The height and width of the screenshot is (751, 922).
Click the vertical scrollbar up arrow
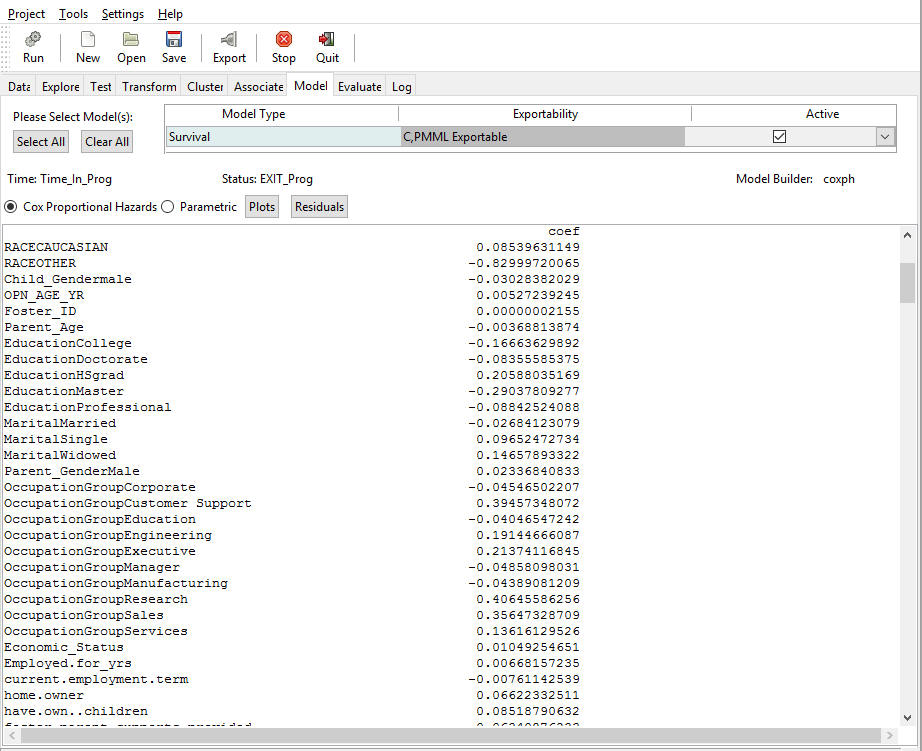pyautogui.click(x=907, y=235)
